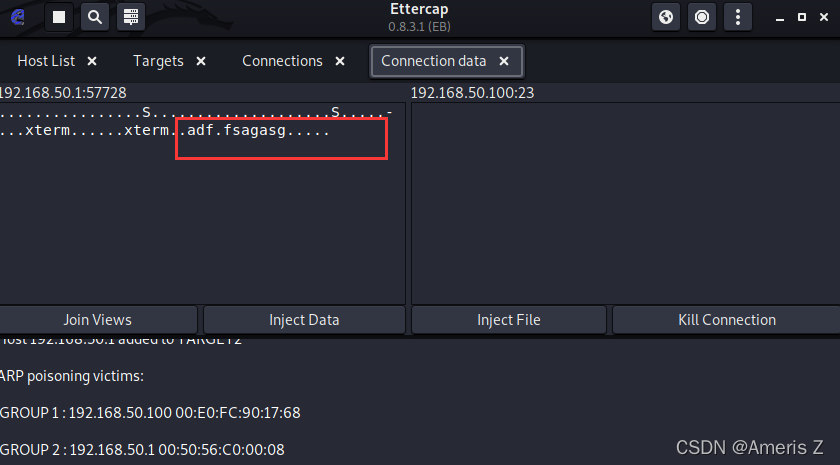This screenshot has width=840, height=465.
Task: Click the Ettercap logo icon
Action: (18, 17)
